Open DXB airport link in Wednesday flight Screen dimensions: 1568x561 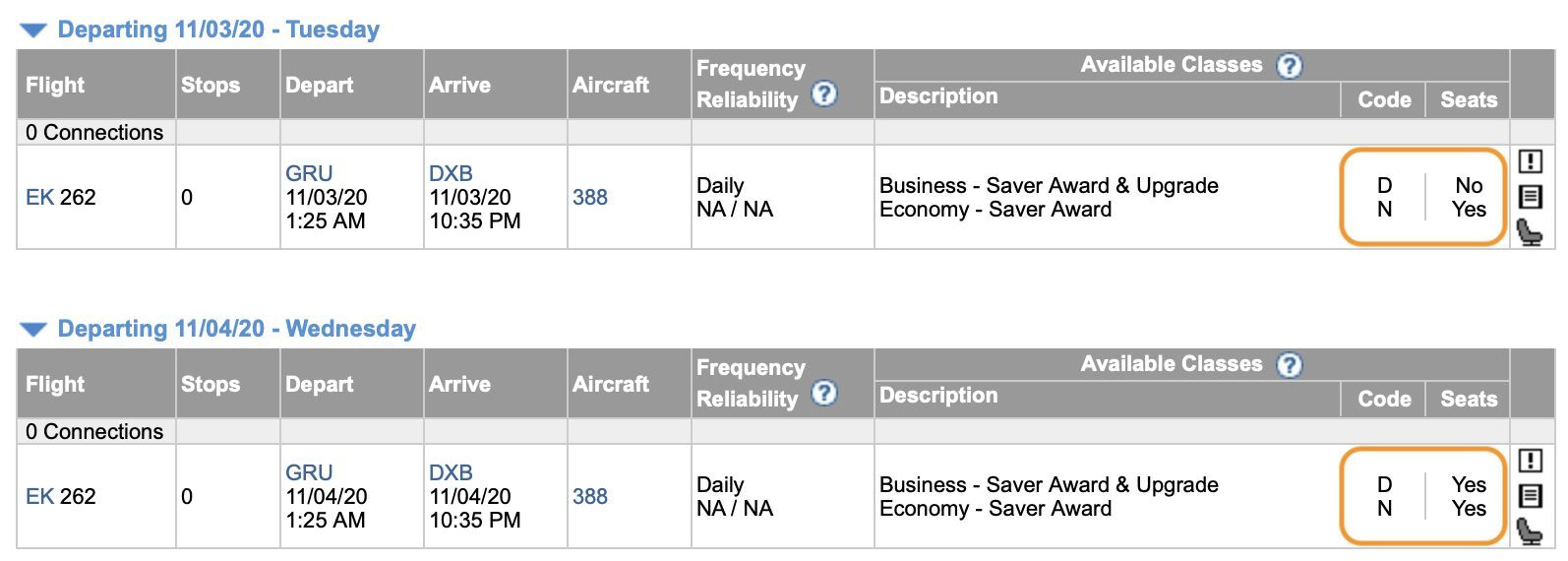click(451, 472)
